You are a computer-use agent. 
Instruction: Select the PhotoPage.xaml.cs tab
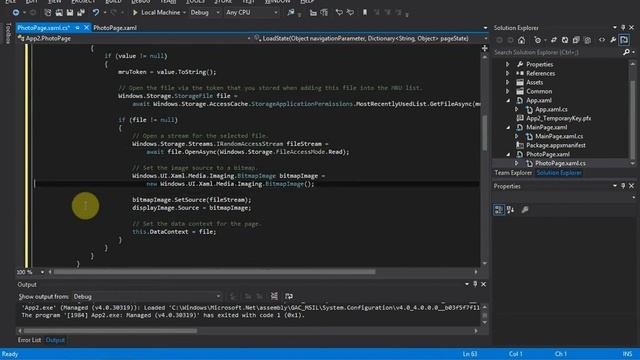point(44,28)
